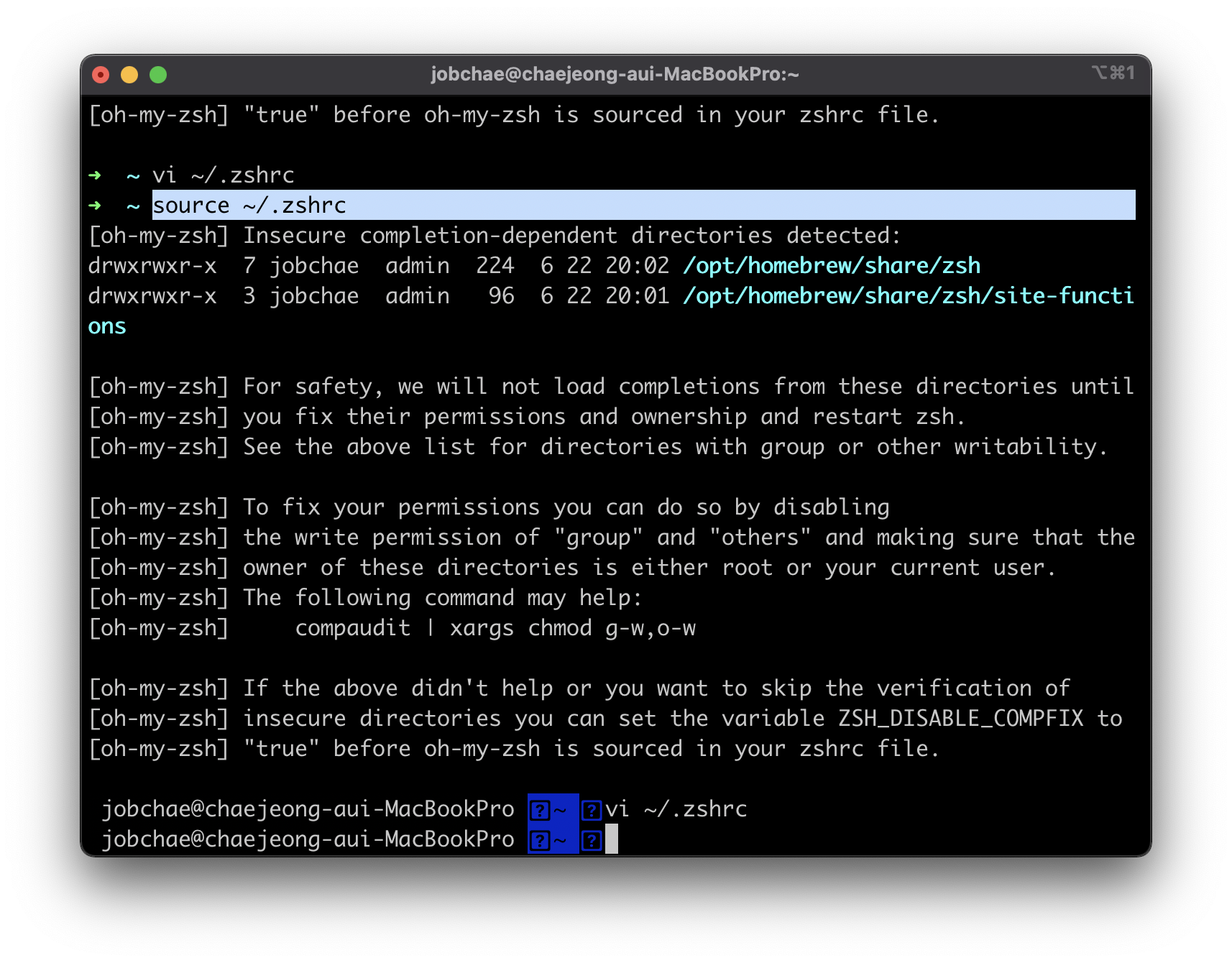Click the line 'The following command may help:'
The height and width of the screenshot is (963, 1232).
[365, 598]
